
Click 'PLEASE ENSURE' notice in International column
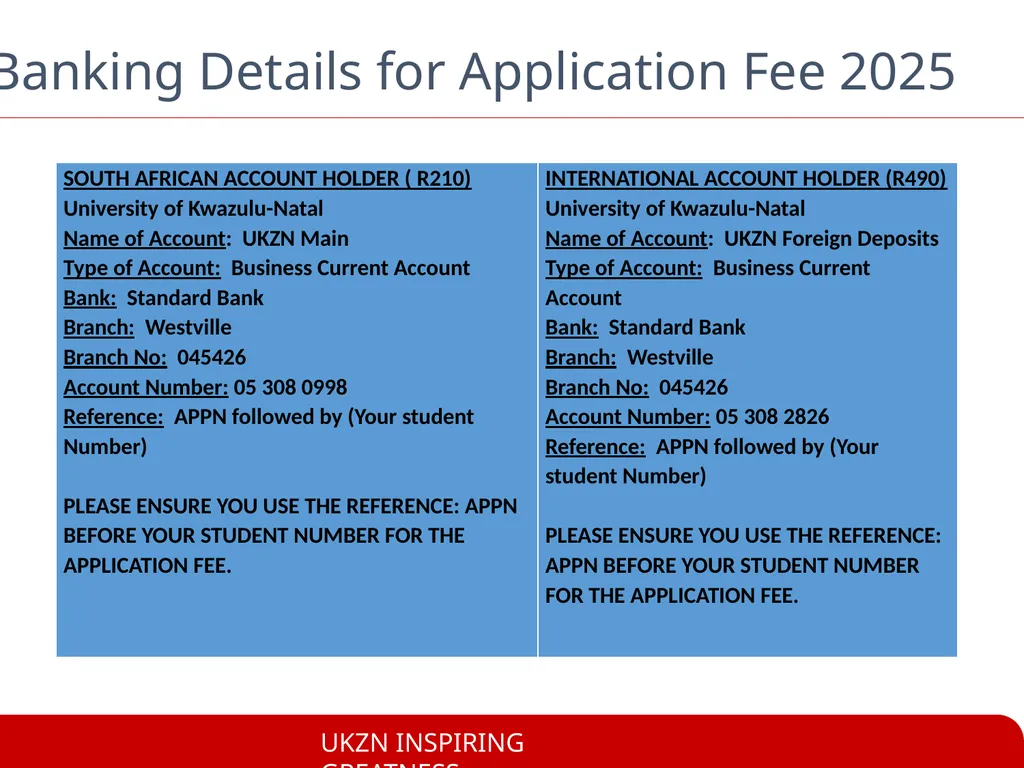pyautogui.click(x=743, y=566)
